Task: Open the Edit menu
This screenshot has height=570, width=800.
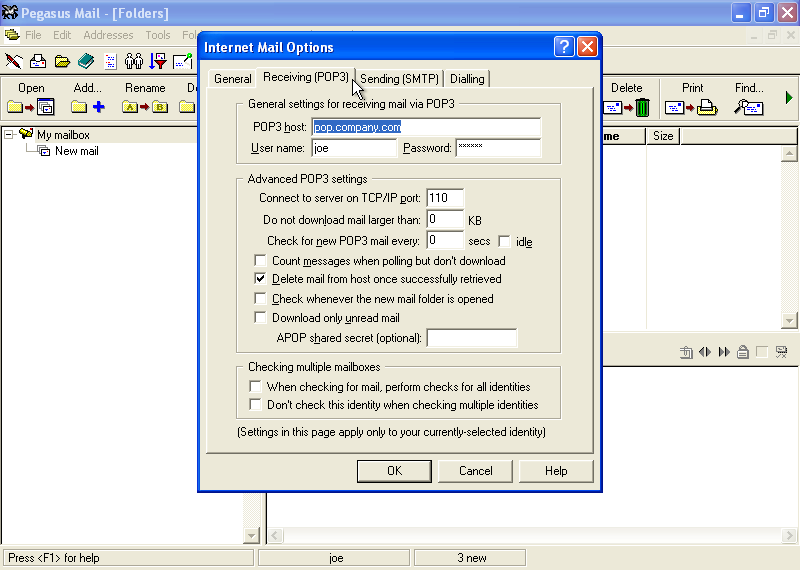Action: [62, 35]
